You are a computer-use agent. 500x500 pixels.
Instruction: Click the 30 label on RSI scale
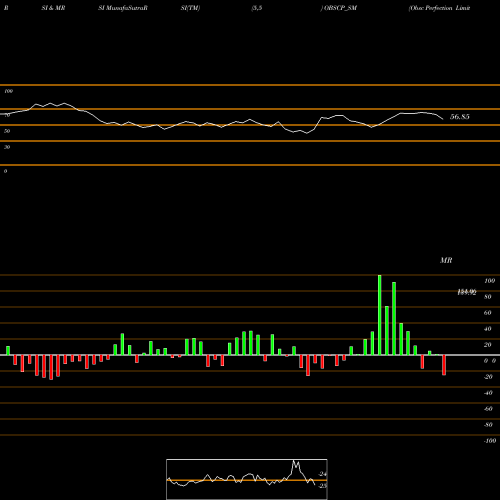tap(7, 147)
